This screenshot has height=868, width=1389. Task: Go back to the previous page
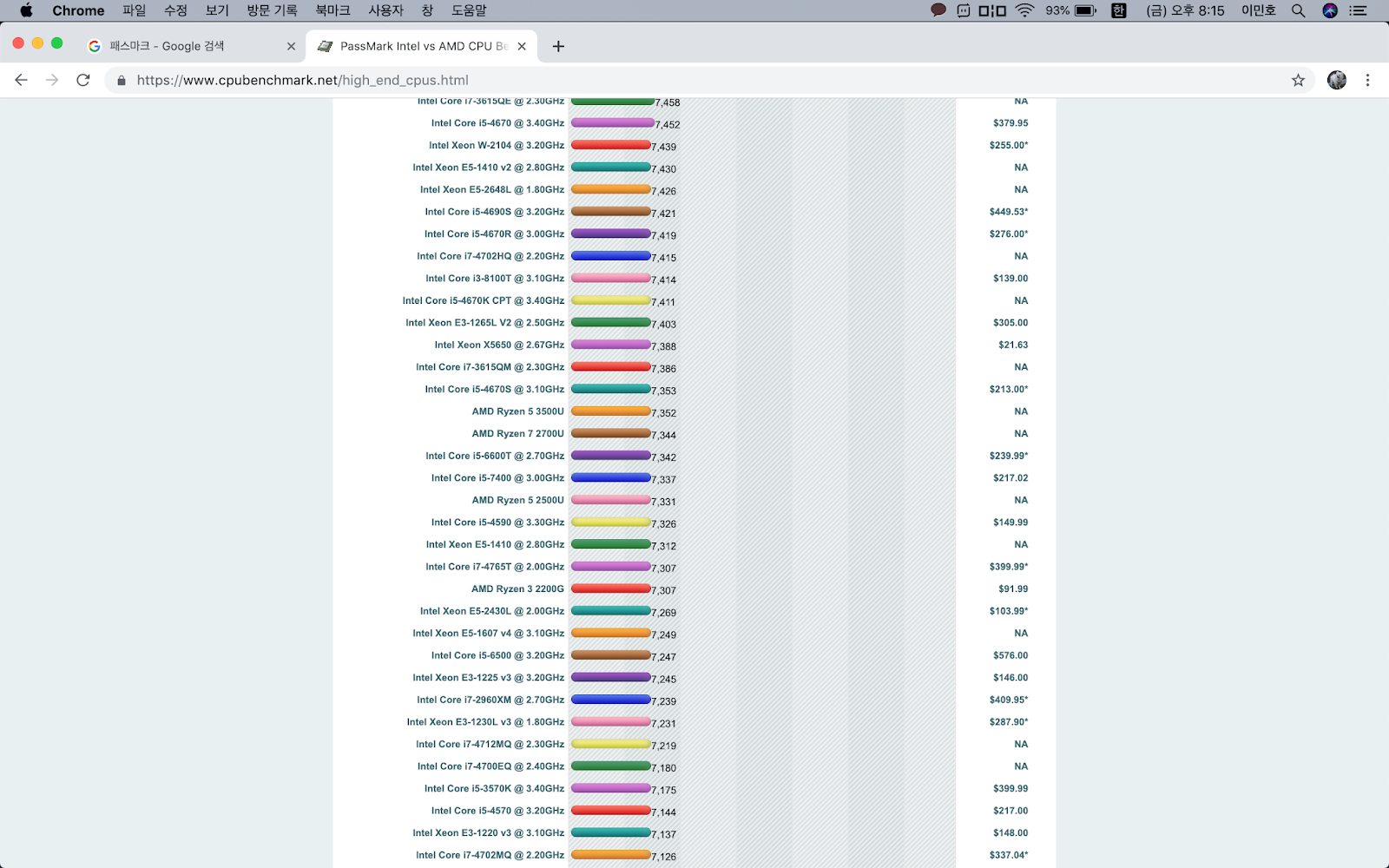click(22, 80)
